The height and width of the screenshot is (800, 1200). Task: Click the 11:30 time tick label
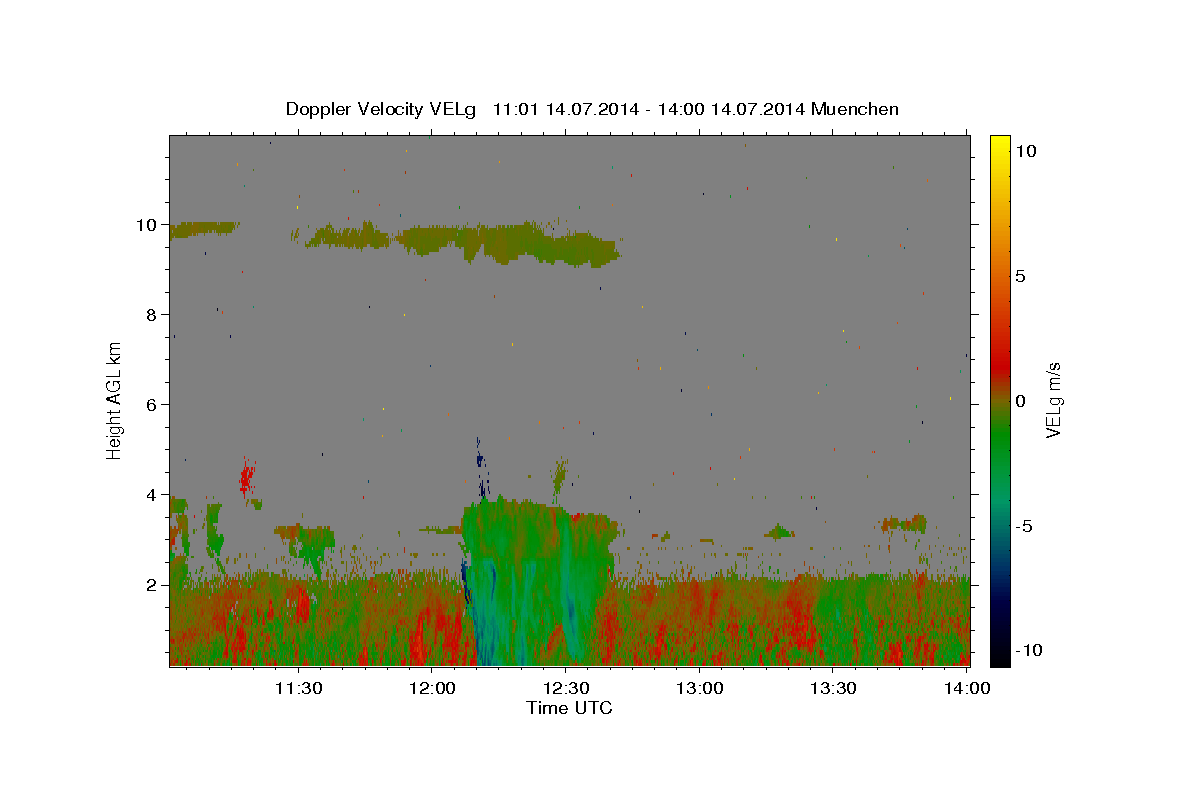pos(298,688)
